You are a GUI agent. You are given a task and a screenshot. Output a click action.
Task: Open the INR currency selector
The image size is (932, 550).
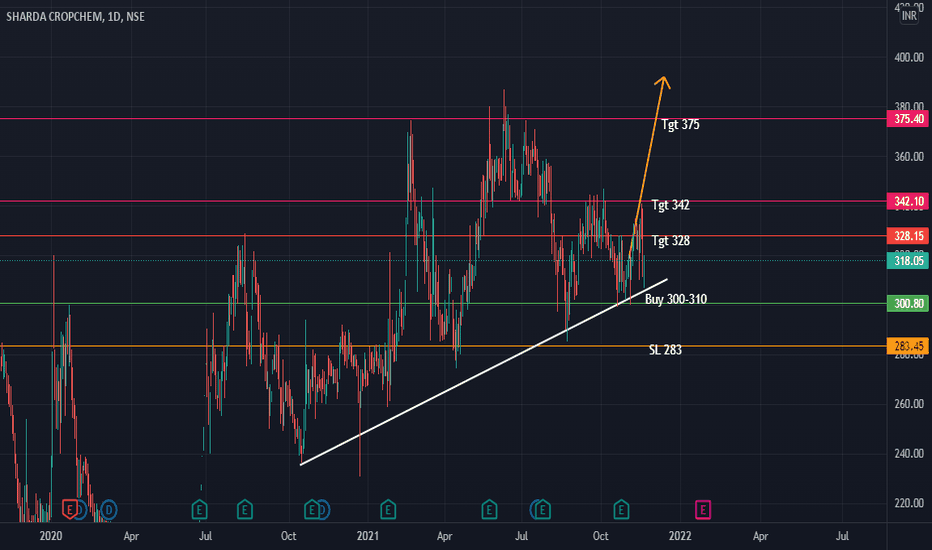[x=909, y=16]
